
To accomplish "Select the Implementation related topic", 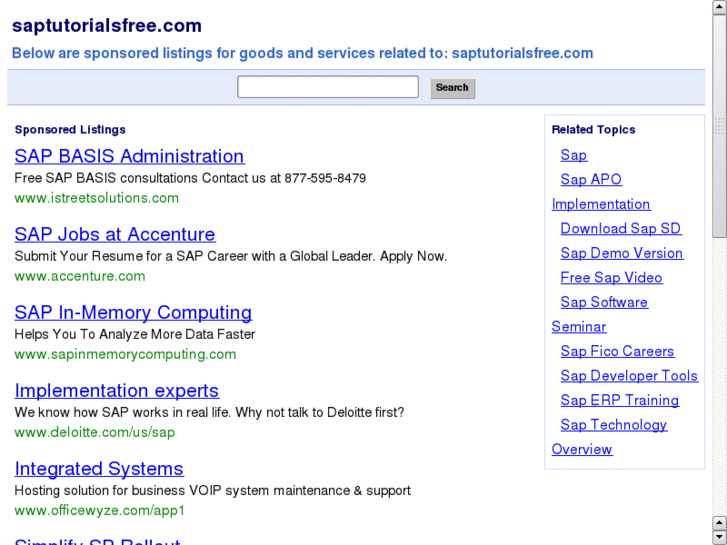I will point(601,204).
